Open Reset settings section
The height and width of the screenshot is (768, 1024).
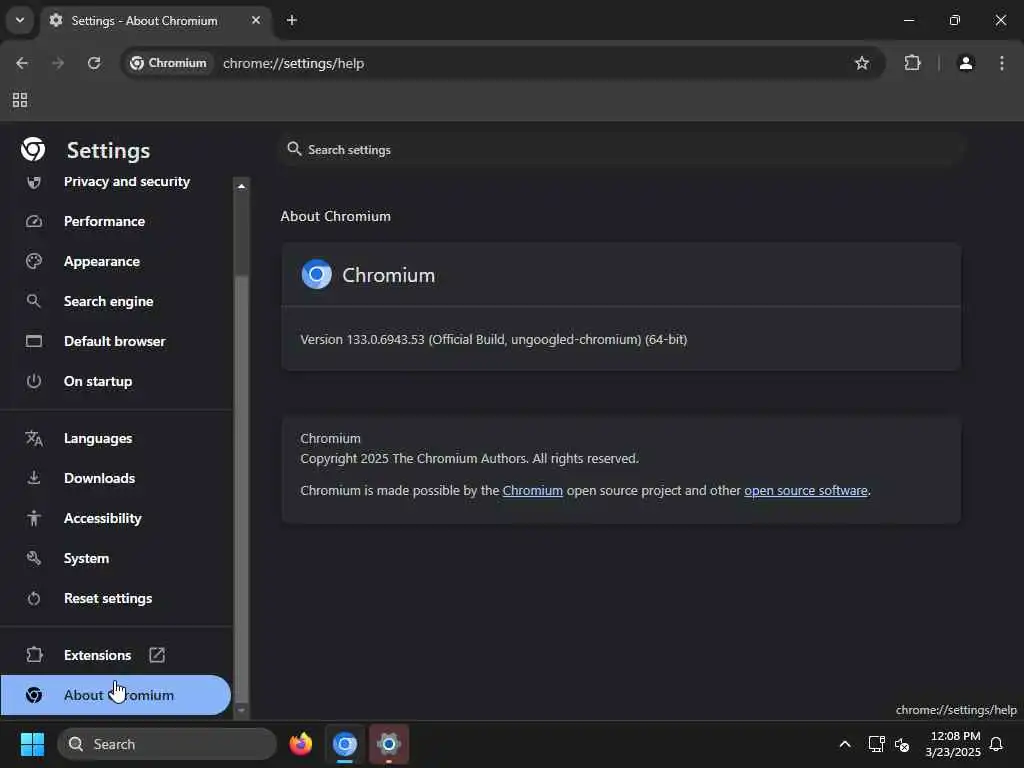[x=116, y=598]
